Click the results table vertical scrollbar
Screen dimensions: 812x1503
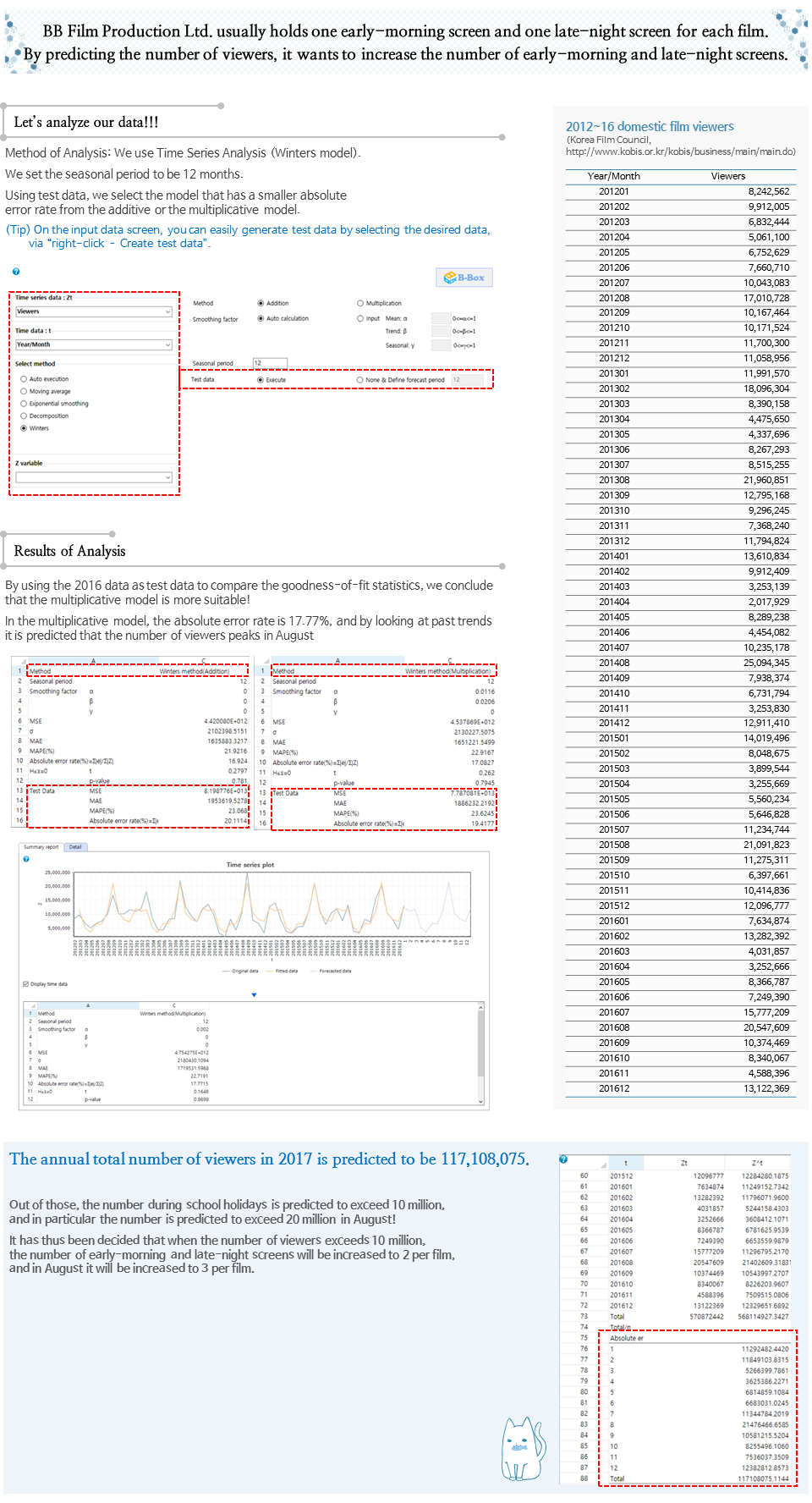tap(481, 1054)
